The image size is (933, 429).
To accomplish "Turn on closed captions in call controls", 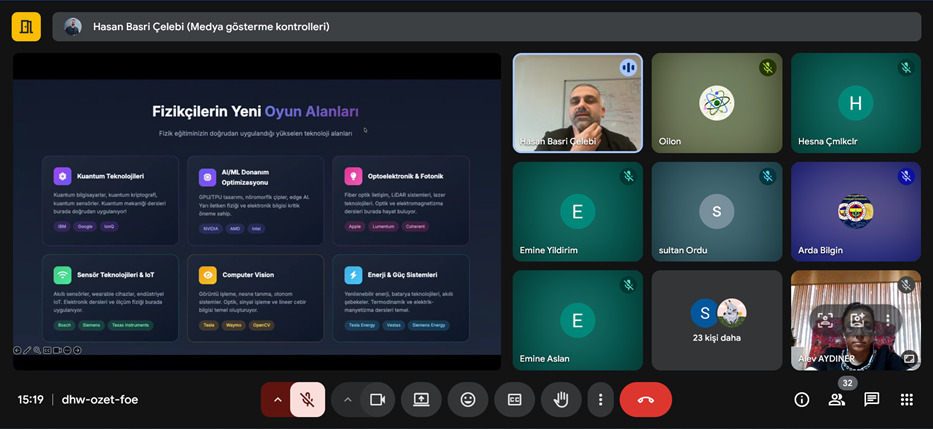I will click(x=514, y=399).
